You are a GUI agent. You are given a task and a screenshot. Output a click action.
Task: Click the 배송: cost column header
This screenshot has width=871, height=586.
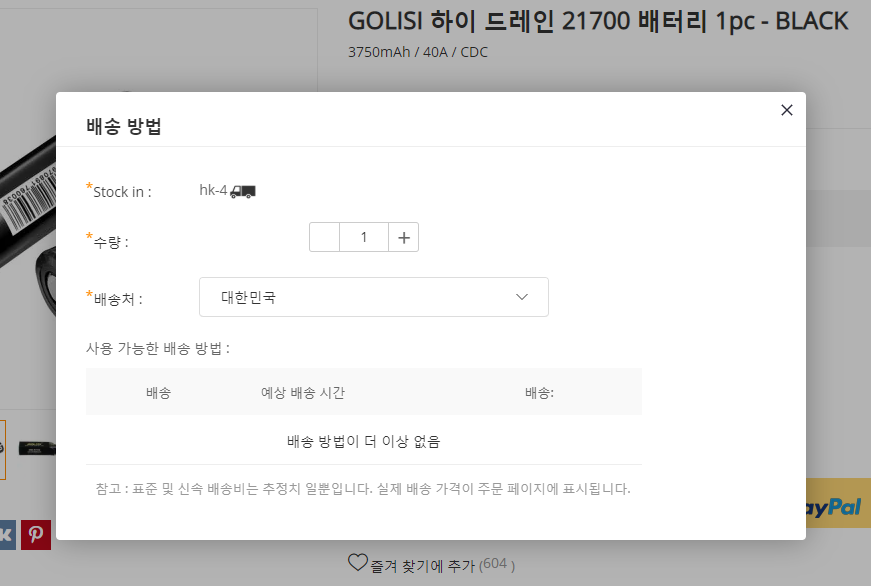[x=539, y=393]
